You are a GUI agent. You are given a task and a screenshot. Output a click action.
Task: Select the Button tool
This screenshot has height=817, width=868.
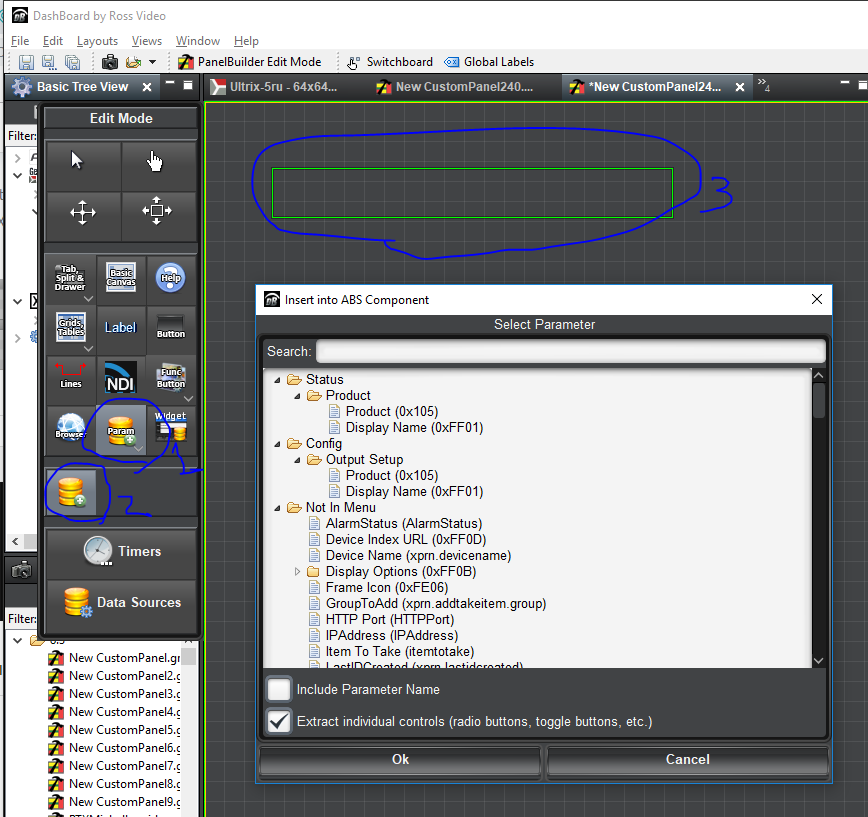pos(170,328)
